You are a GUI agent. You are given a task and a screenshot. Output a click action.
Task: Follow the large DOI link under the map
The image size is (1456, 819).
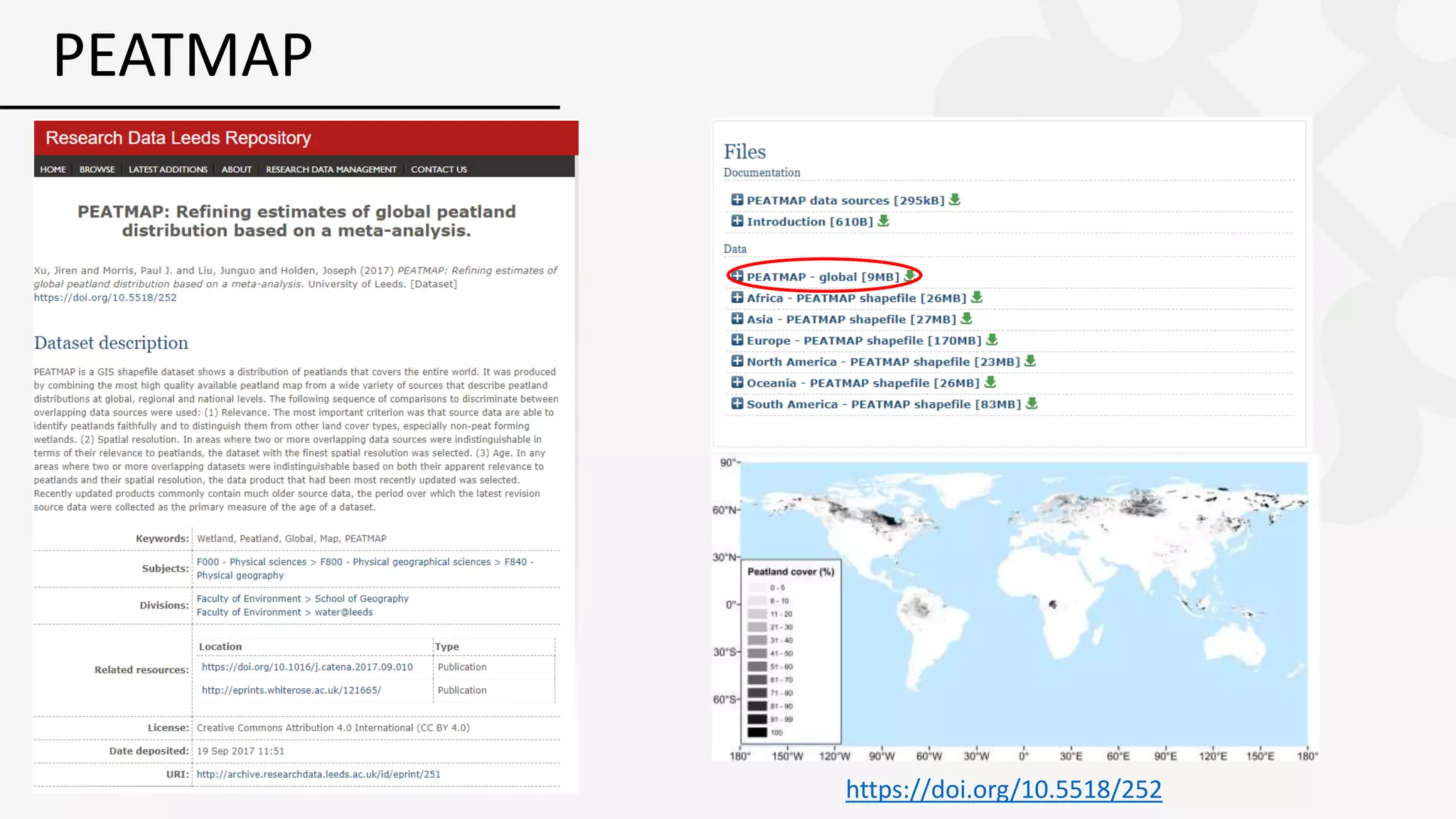[x=1004, y=789]
